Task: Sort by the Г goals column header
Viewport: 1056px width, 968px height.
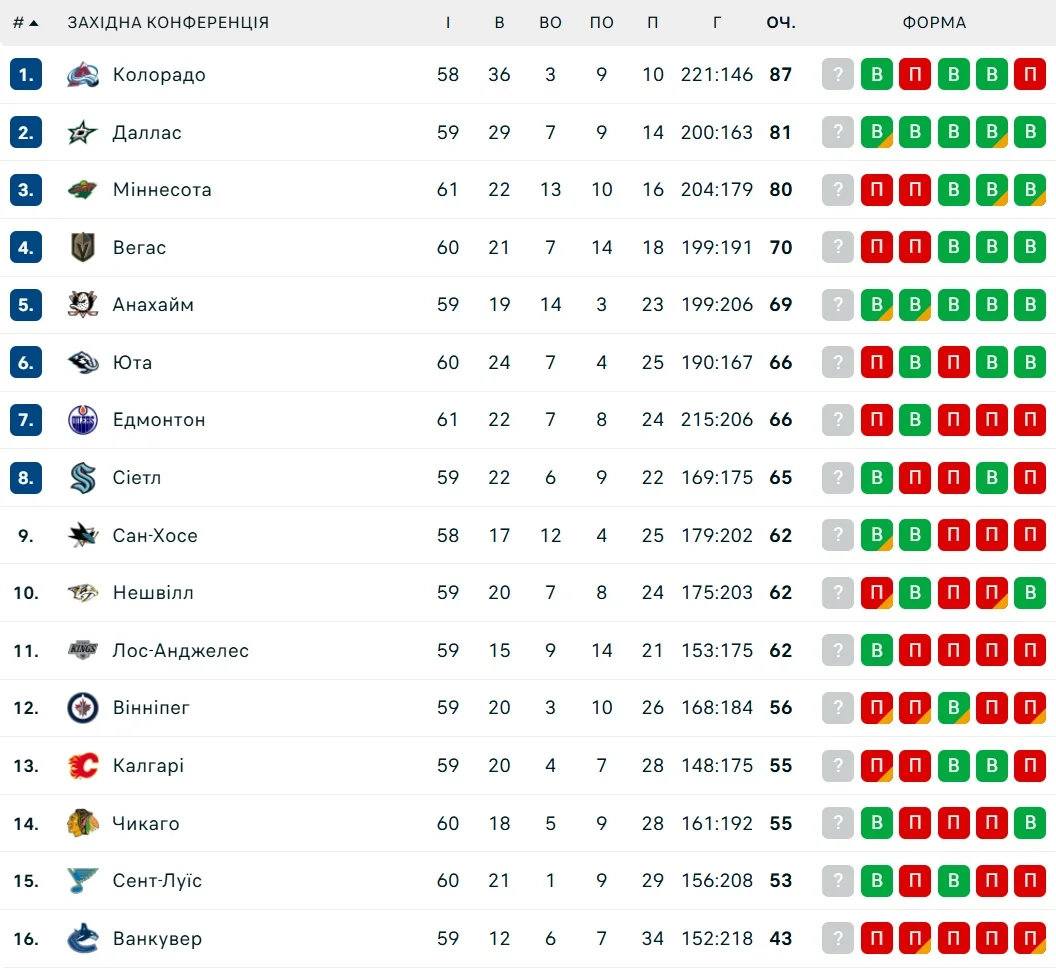Action: [x=717, y=22]
